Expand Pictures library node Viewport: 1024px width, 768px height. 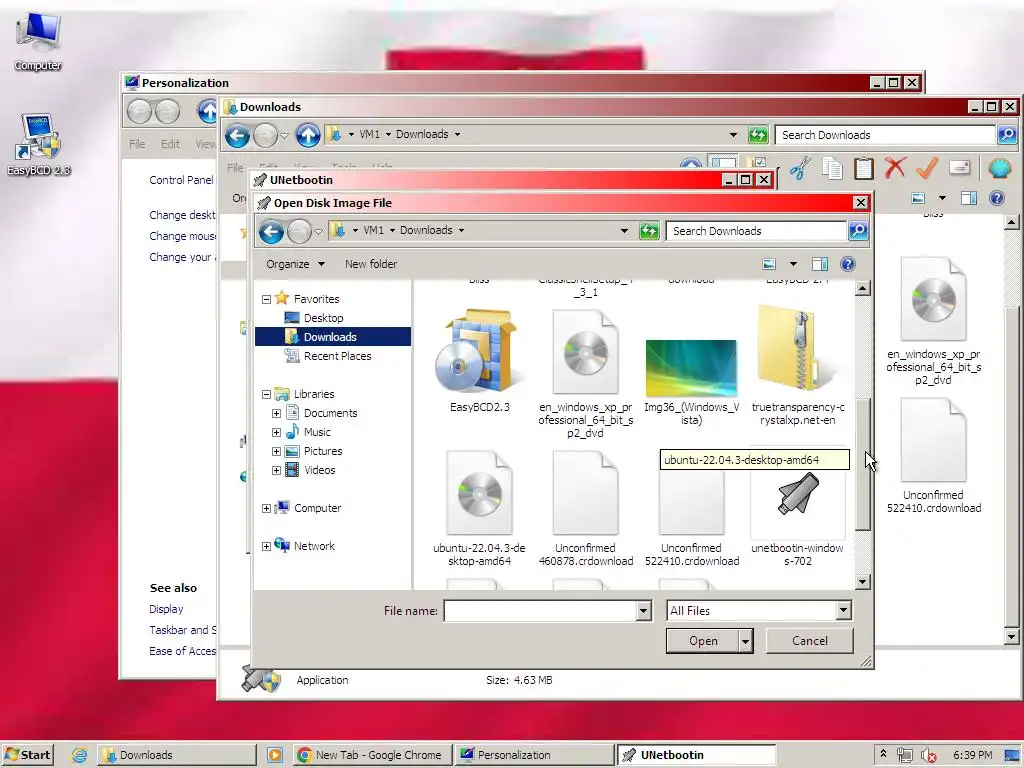click(x=276, y=451)
